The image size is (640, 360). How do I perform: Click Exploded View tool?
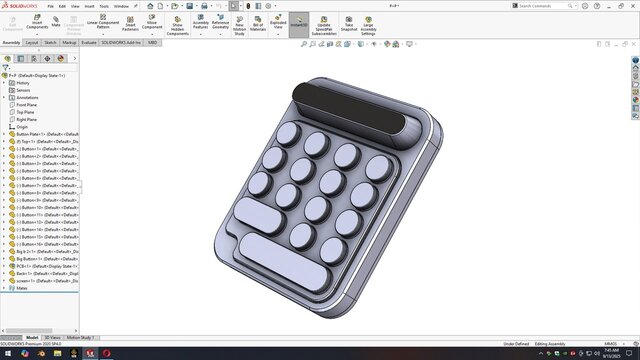pos(278,22)
